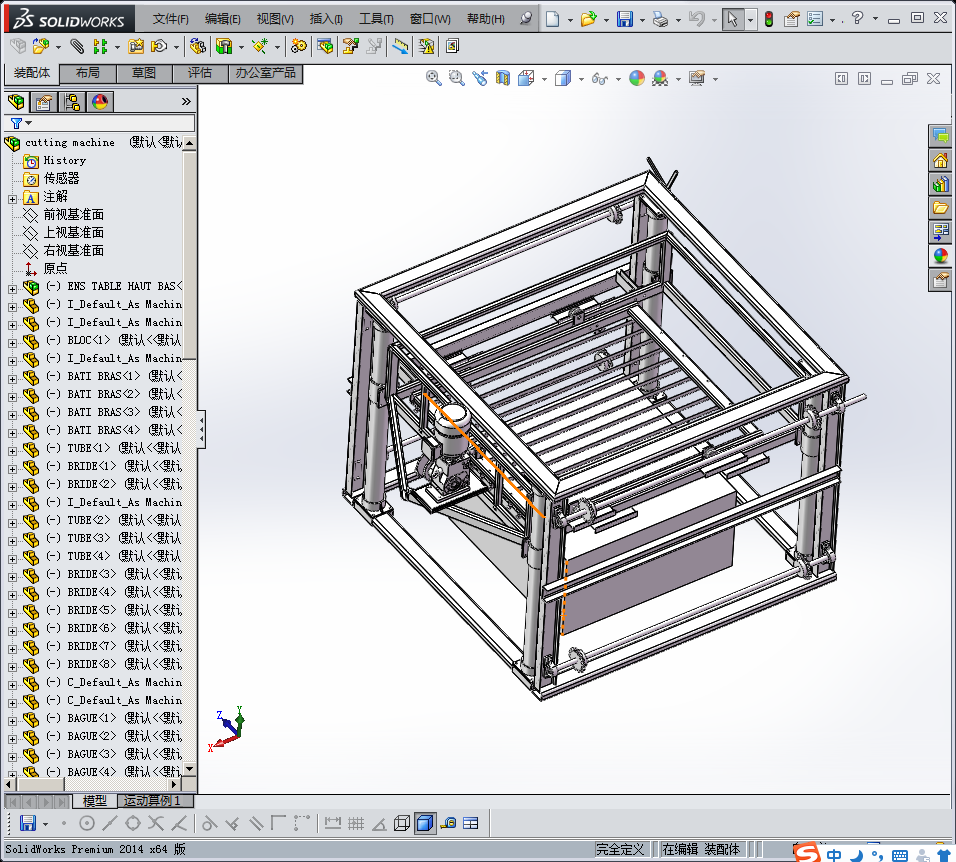Open the Hide/Show Items dropdown arrow
The width and height of the screenshot is (956, 862).
(x=618, y=79)
